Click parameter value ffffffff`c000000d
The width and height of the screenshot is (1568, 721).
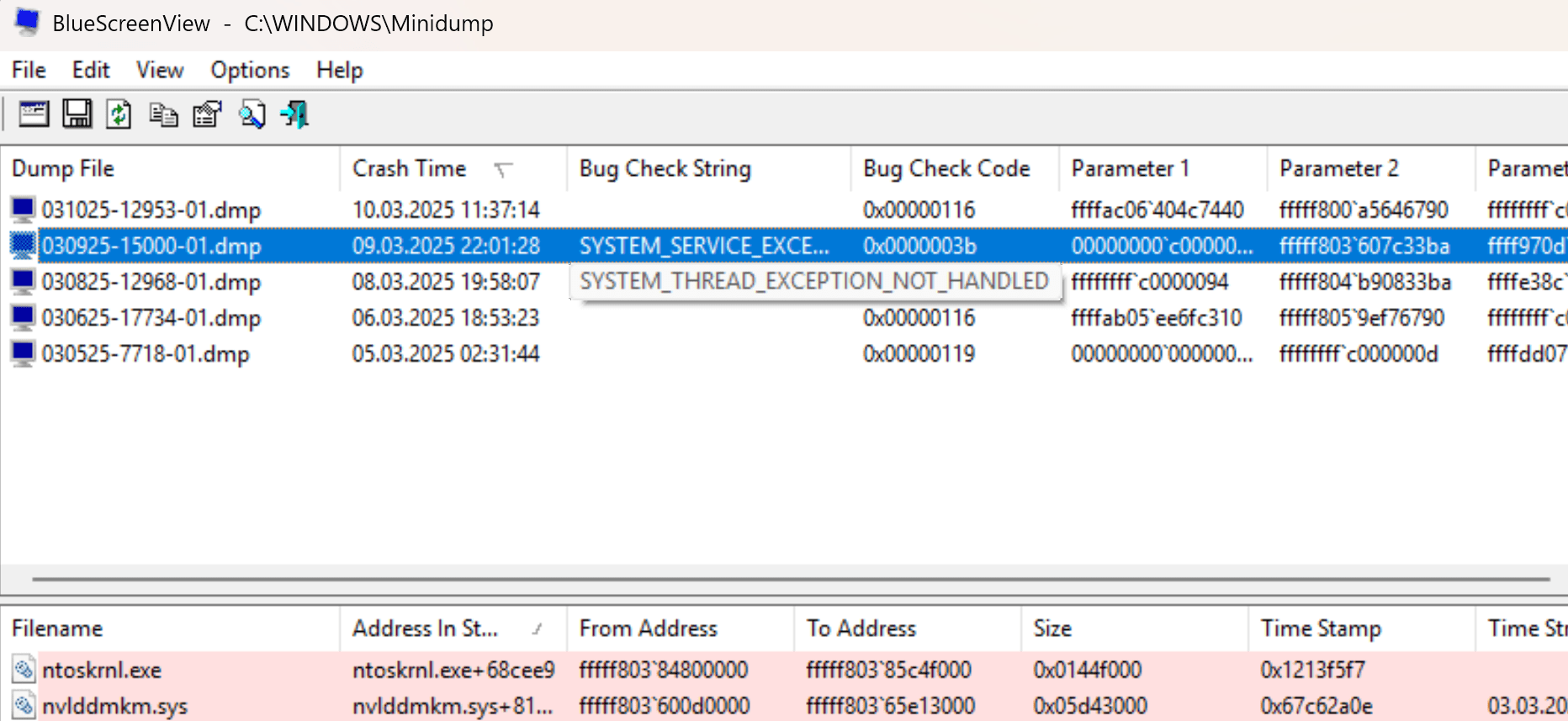pyautogui.click(x=1359, y=354)
